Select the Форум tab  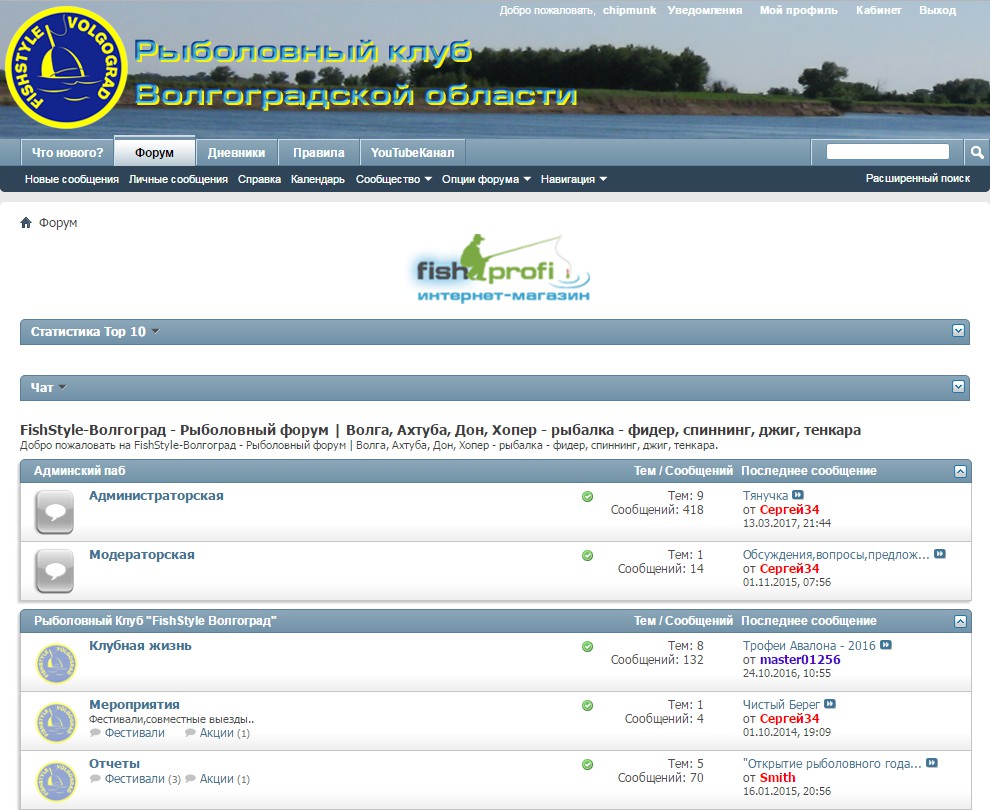[x=154, y=152]
